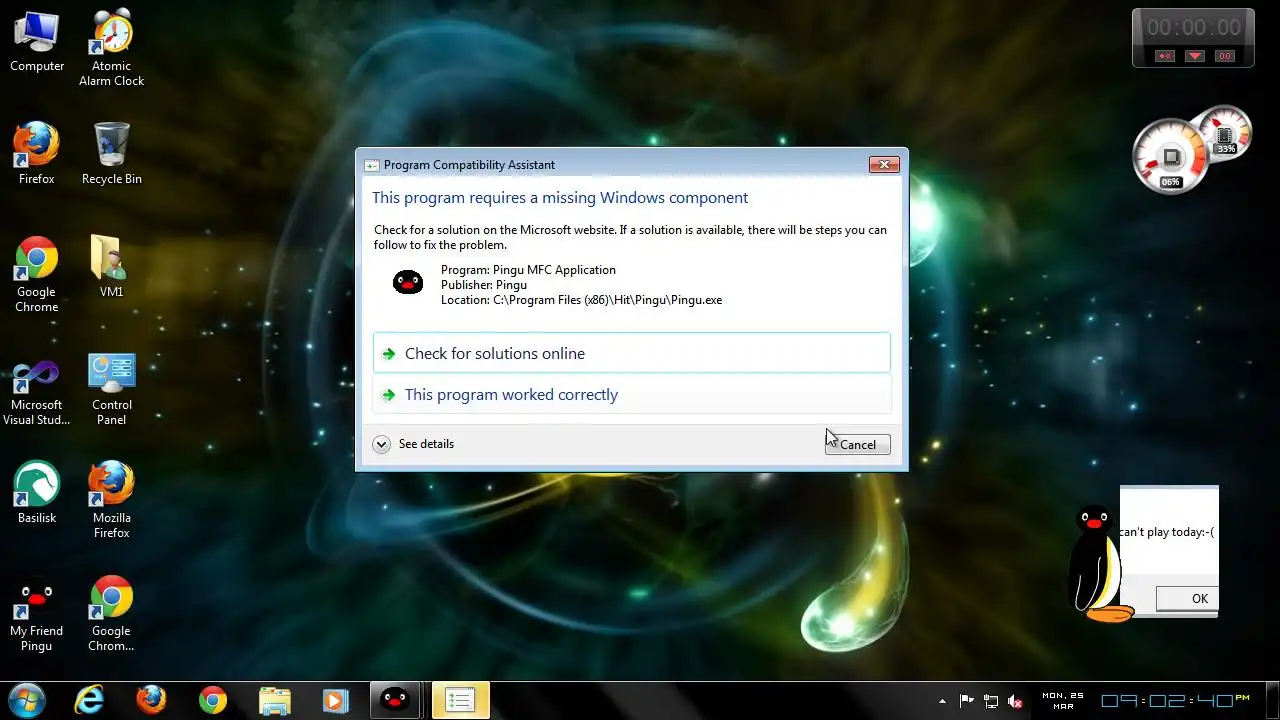Click timer gadget middle down-arrow button
The width and height of the screenshot is (1280, 720).
(1195, 56)
